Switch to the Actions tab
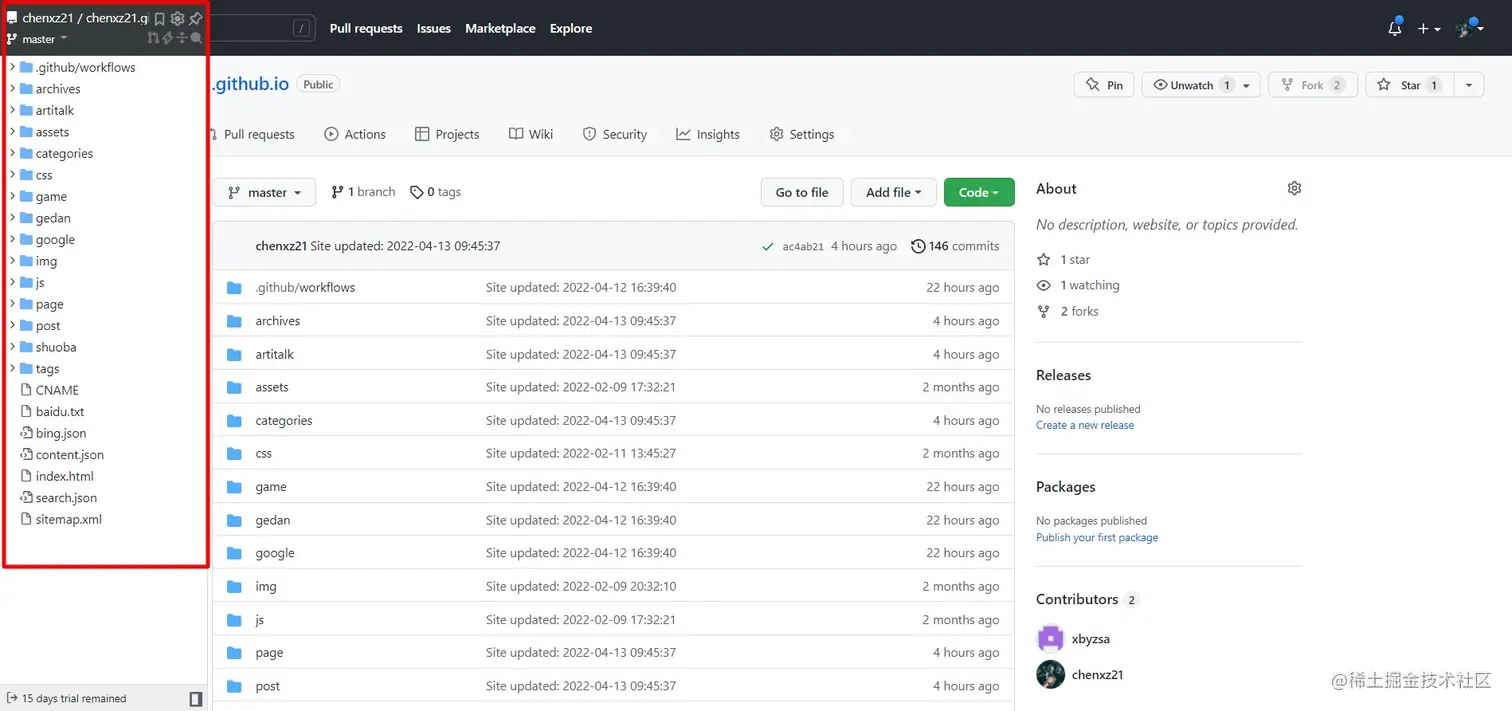1512x711 pixels. tap(355, 134)
